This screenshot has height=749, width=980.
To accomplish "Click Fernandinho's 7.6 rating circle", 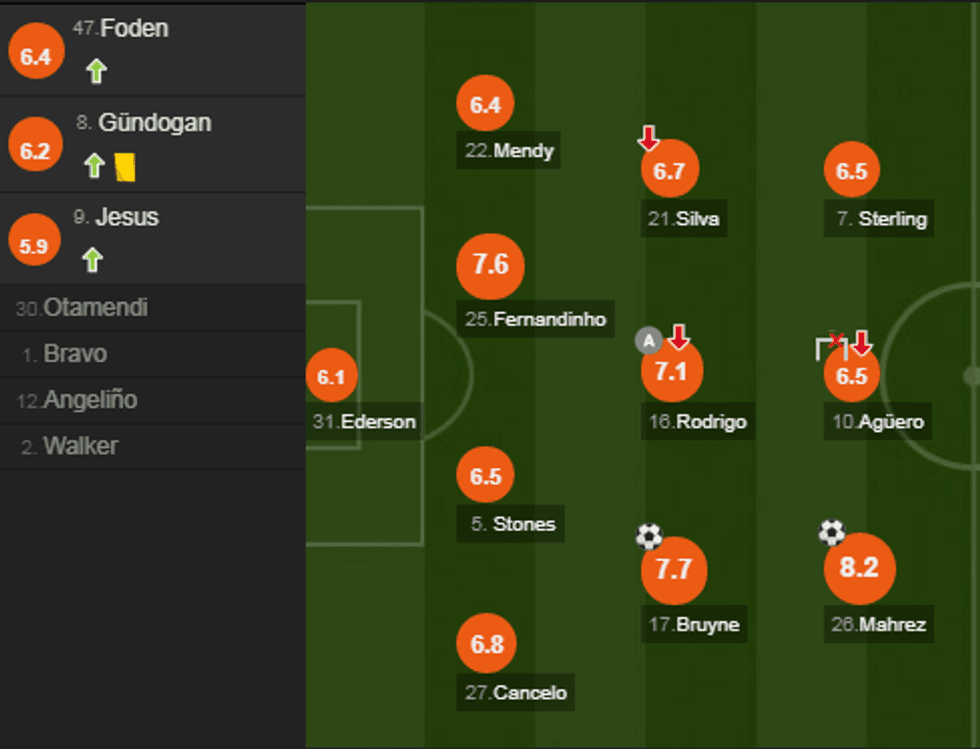I will [490, 266].
